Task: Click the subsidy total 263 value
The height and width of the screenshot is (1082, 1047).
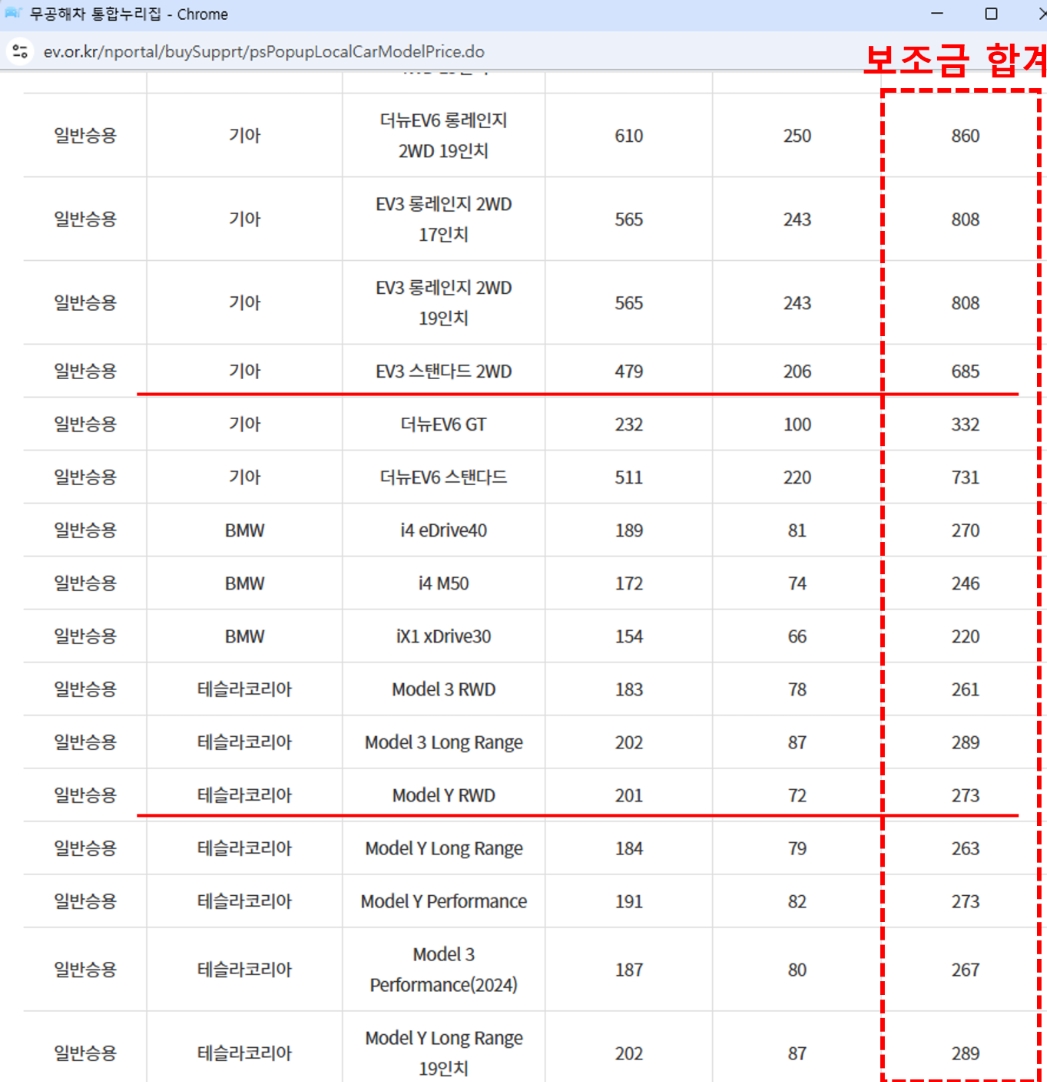Action: coord(965,849)
